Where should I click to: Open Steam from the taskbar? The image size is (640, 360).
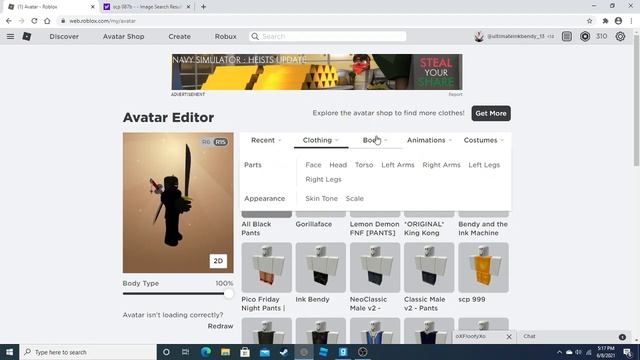[284, 352]
